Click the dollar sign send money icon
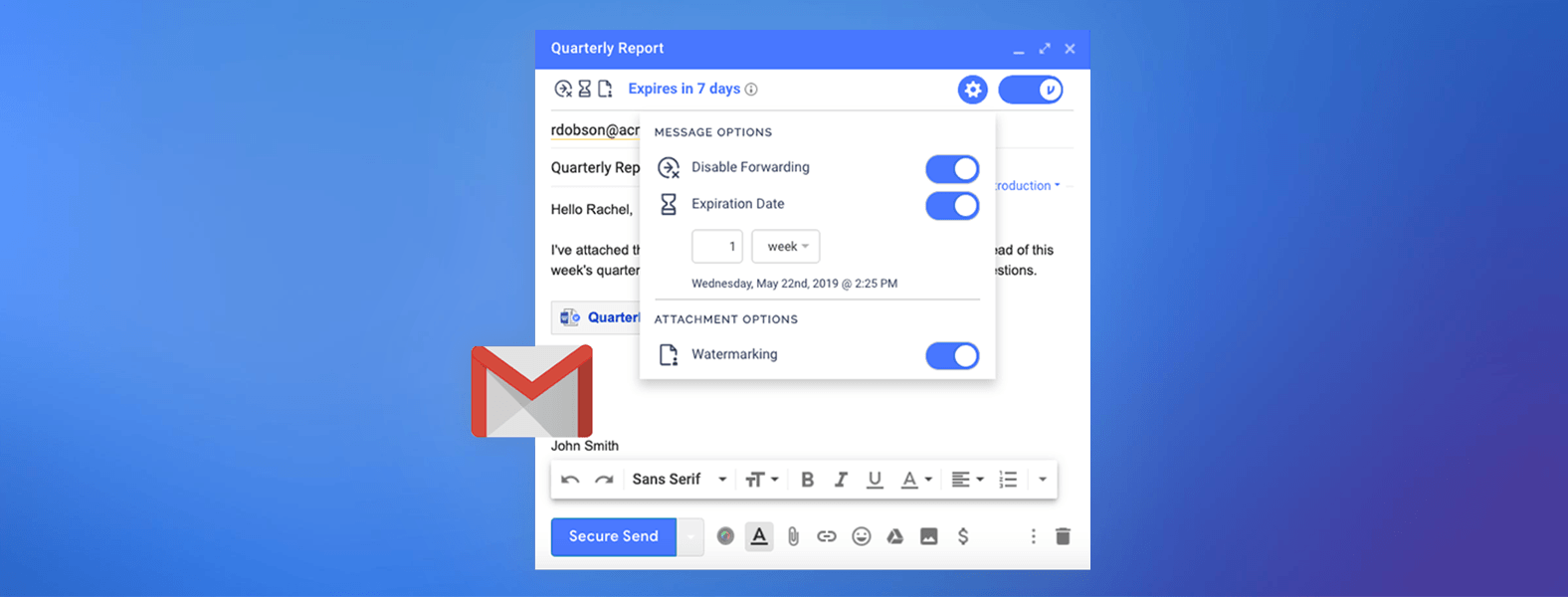1568x597 pixels. 963,536
